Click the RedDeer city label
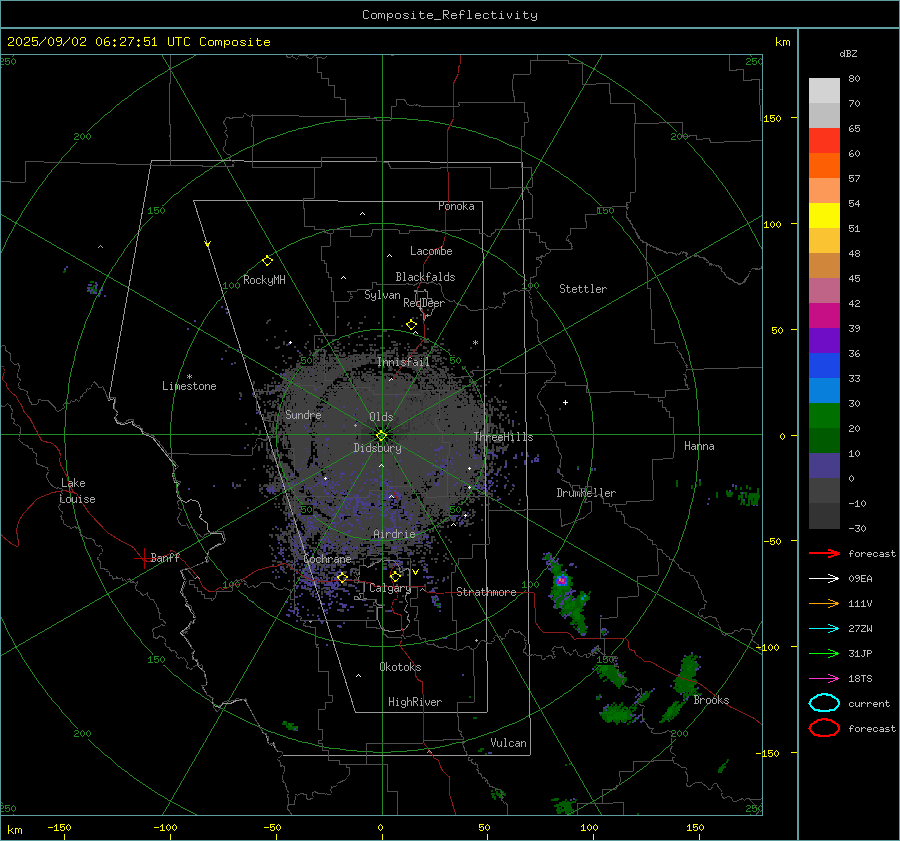 pyautogui.click(x=424, y=303)
